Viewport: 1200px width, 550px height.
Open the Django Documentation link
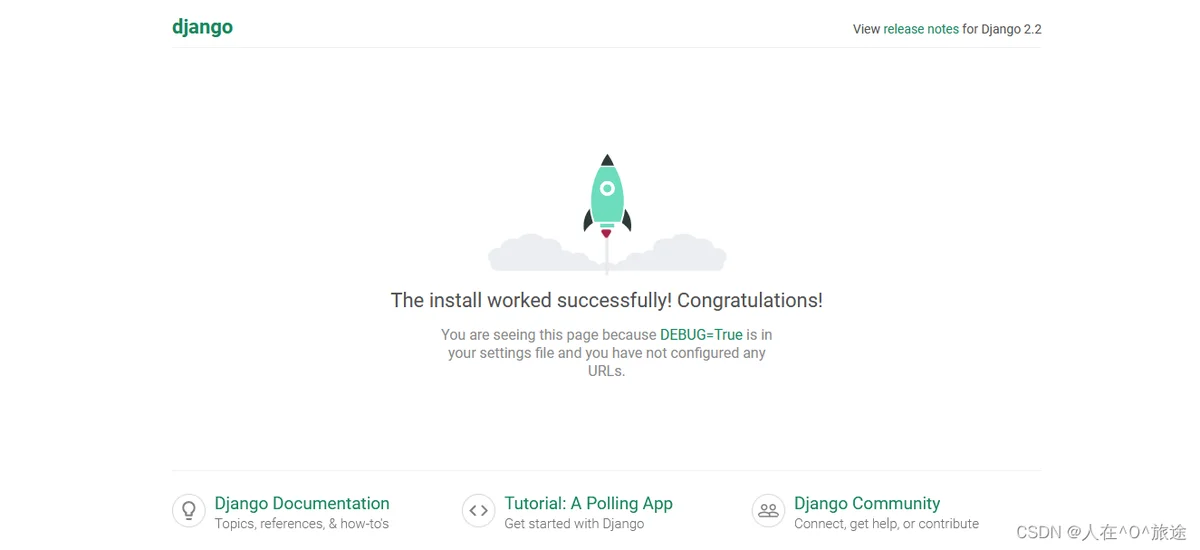tap(302, 503)
